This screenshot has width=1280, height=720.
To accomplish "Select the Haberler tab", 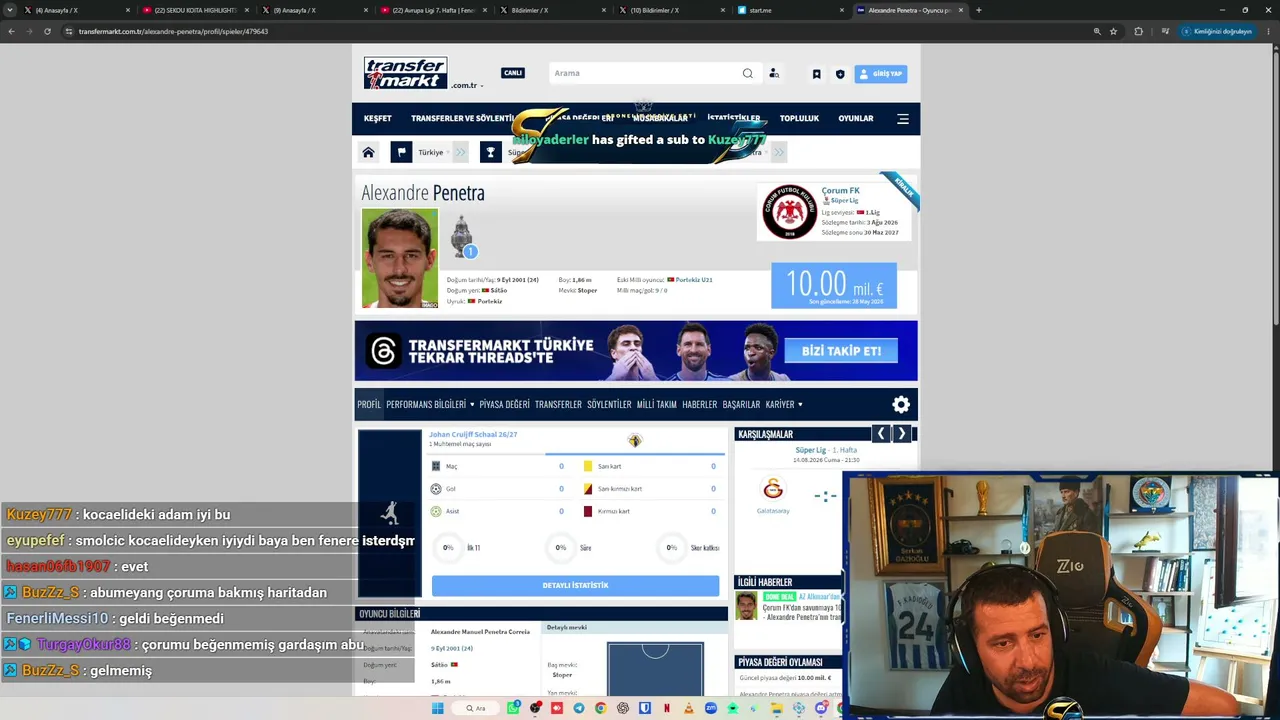I will (x=700, y=404).
